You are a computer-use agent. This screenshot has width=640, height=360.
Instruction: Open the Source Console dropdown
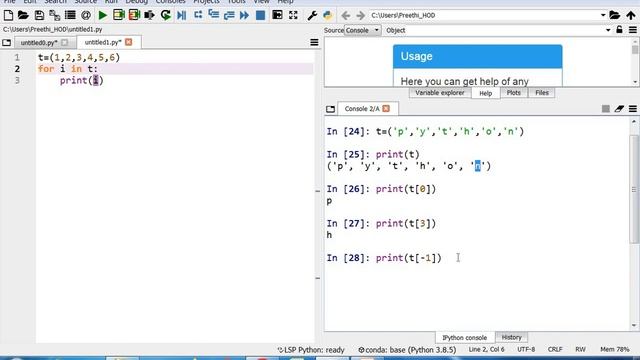click(363, 30)
